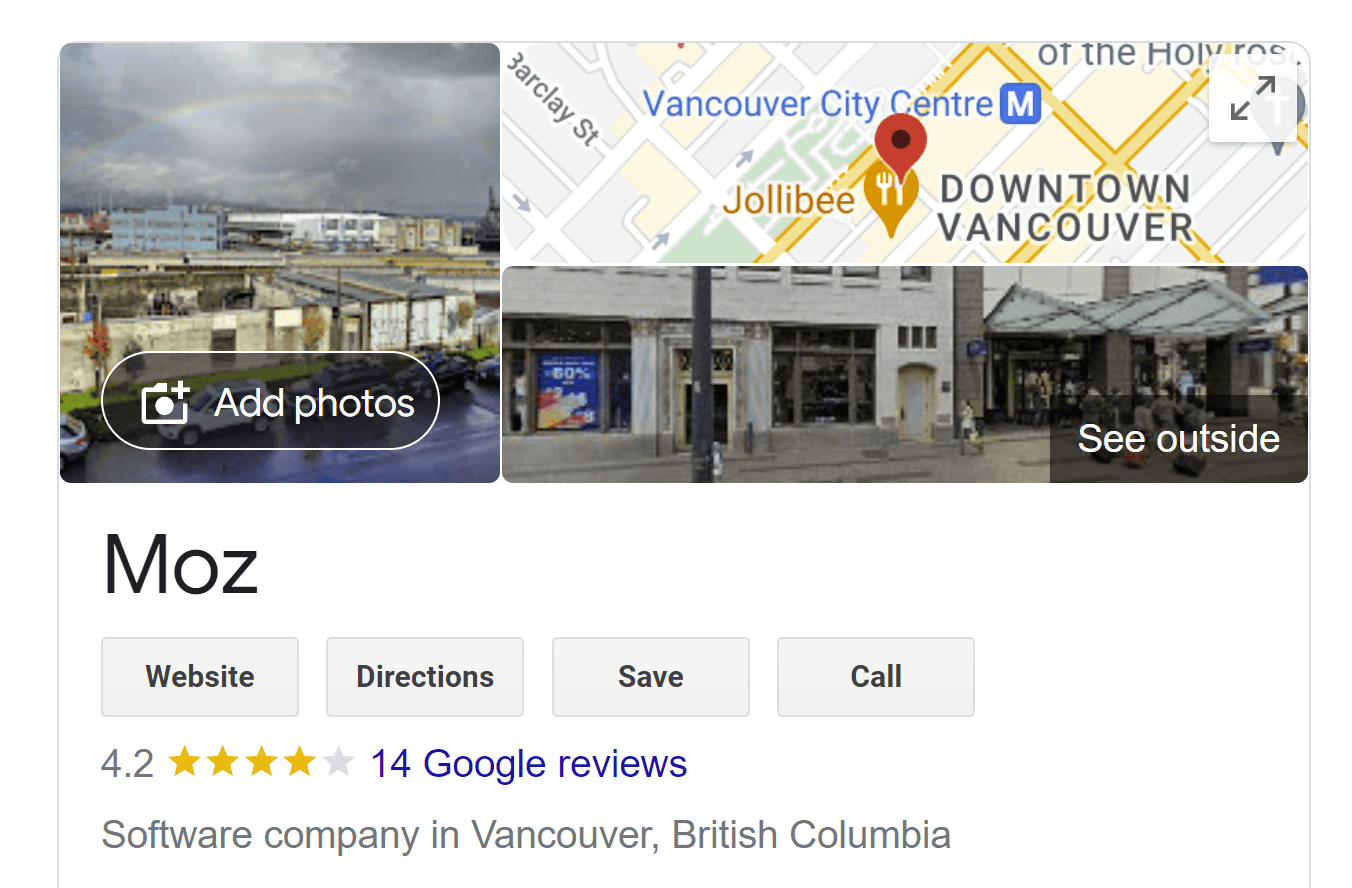Viewport: 1352px width, 888px height.
Task: Click the camera icon in Add photos
Action: (x=166, y=402)
